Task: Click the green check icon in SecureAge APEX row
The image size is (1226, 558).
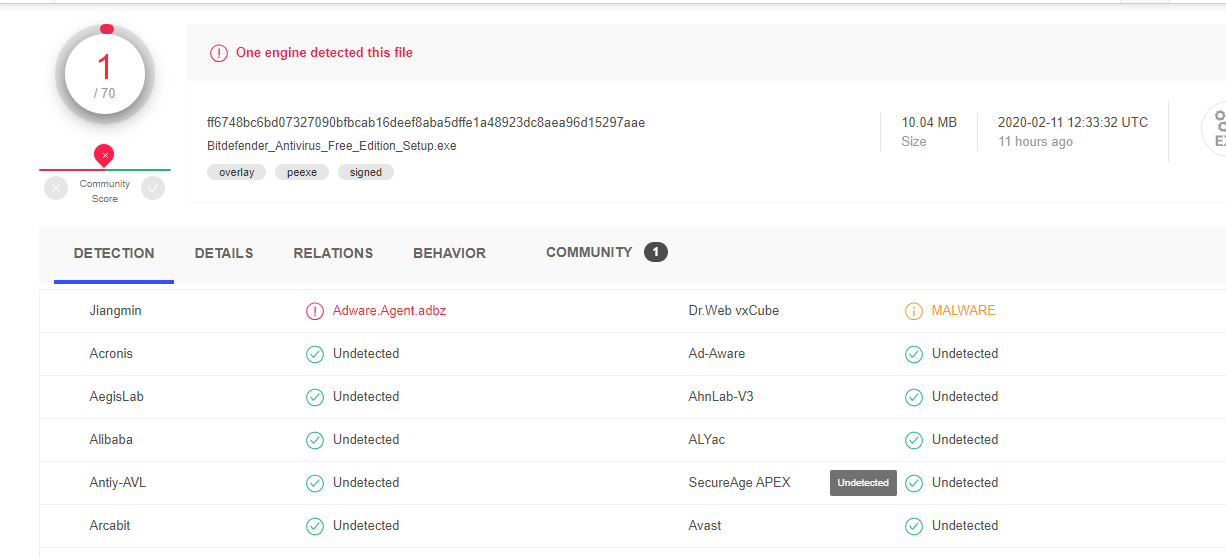Action: pos(914,483)
